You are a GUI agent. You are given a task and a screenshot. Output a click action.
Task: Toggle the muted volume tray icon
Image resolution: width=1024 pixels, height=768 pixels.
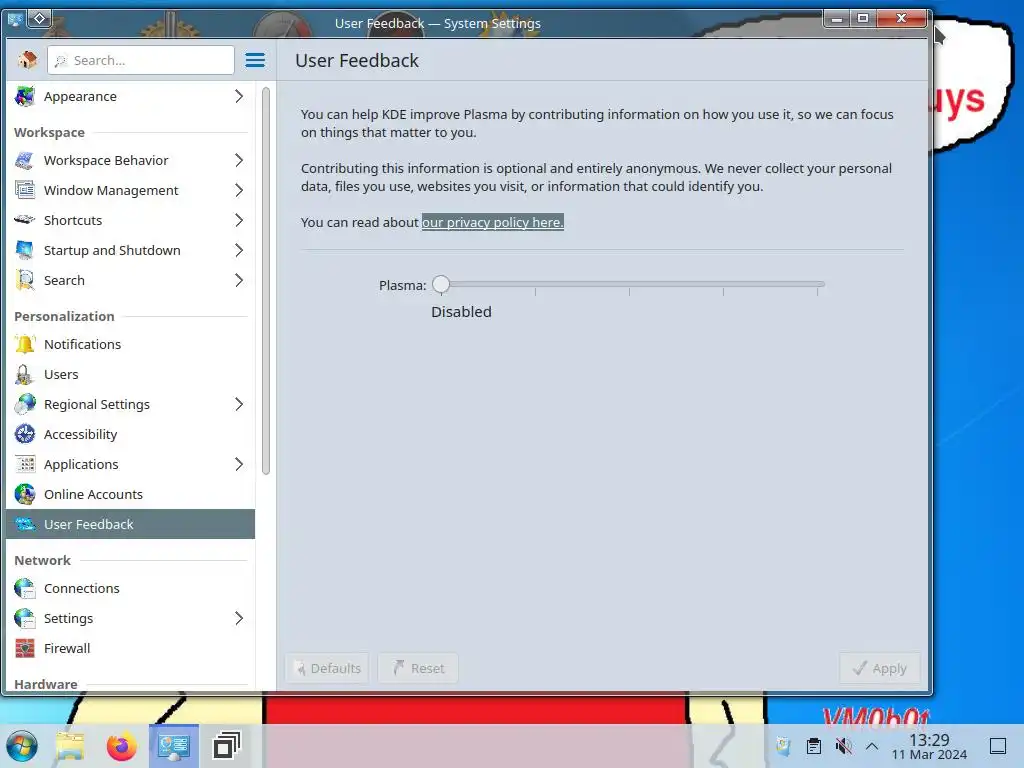[x=843, y=746]
